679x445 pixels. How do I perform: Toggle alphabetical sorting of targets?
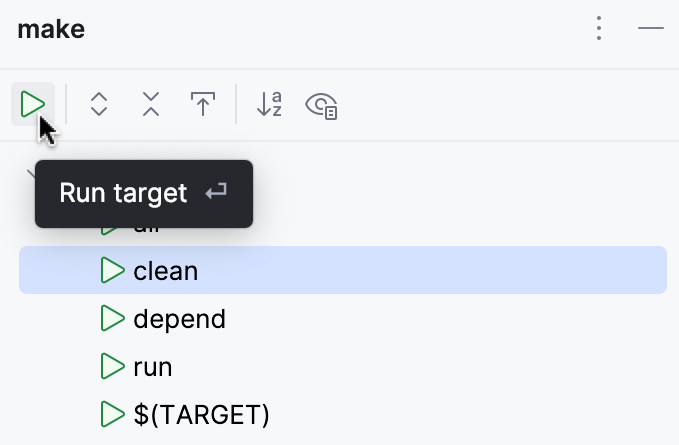tap(269, 104)
